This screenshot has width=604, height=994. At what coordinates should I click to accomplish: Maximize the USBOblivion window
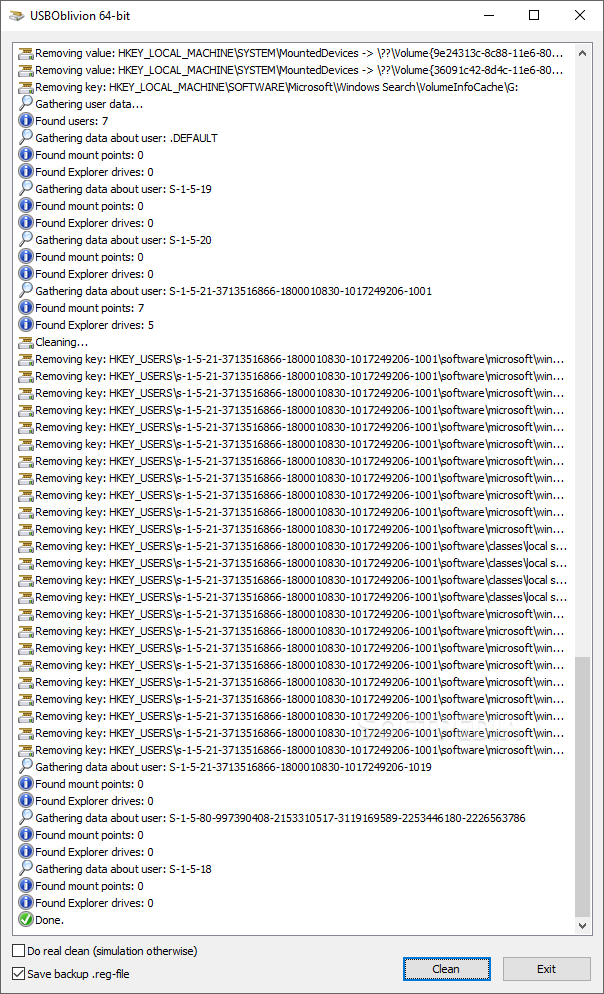[x=534, y=15]
